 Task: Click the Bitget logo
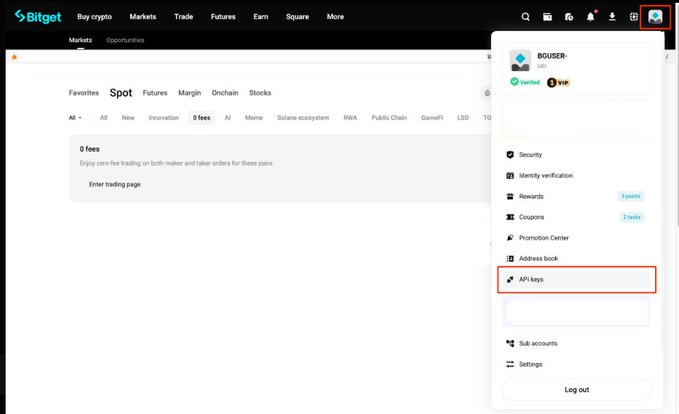coord(38,16)
